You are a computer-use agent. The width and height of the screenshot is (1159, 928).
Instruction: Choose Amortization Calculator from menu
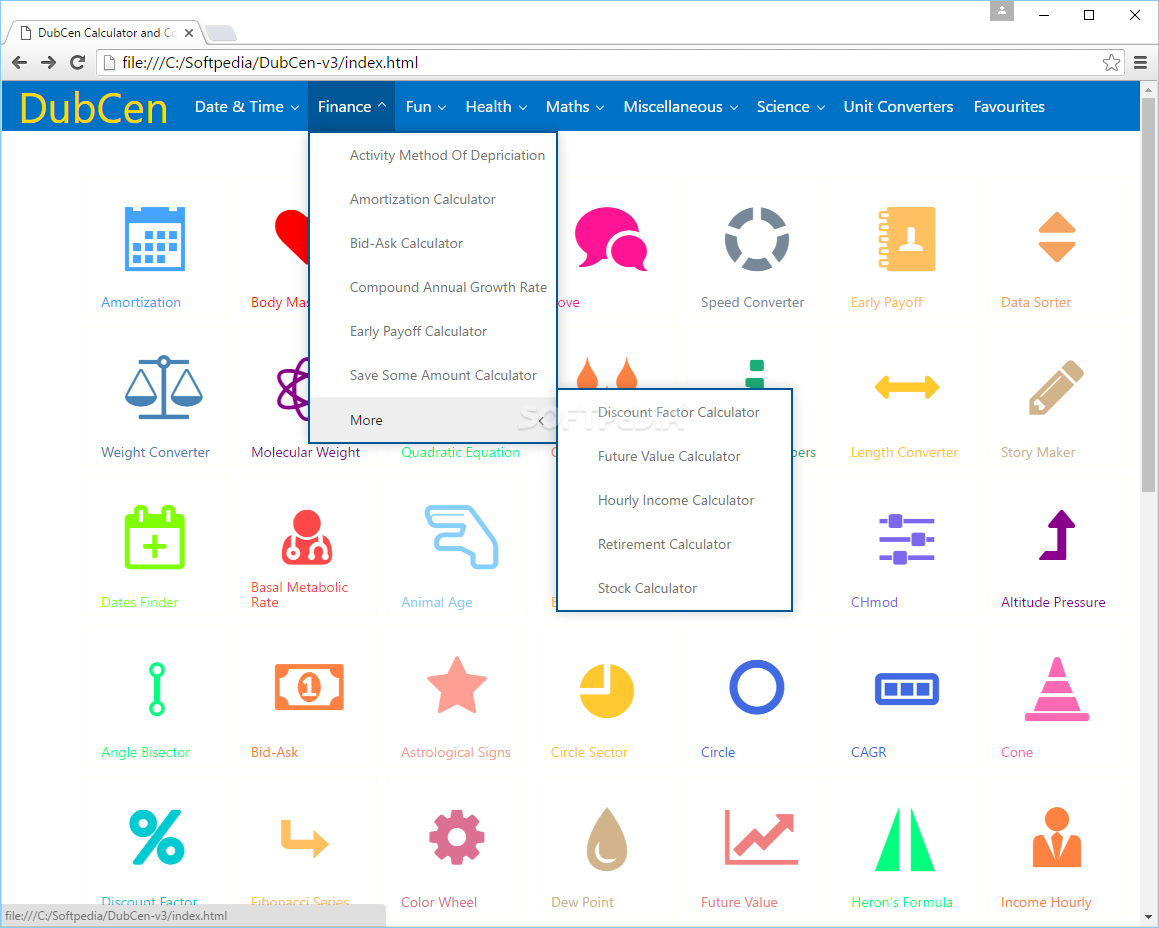[423, 199]
